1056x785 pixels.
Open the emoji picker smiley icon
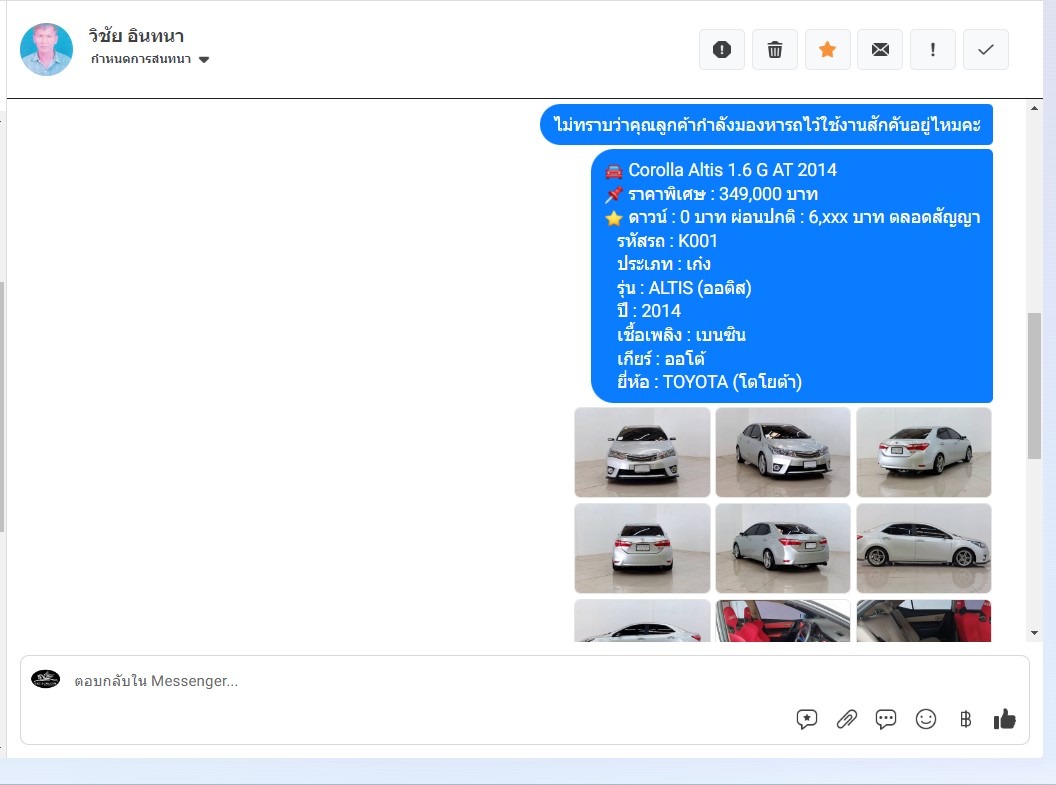click(925, 719)
